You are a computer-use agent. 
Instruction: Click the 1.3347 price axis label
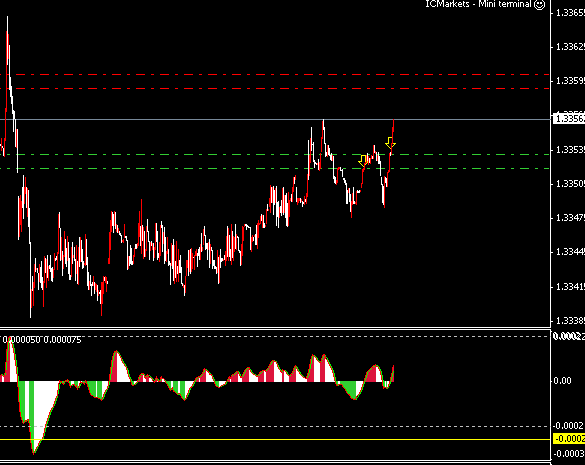570,218
